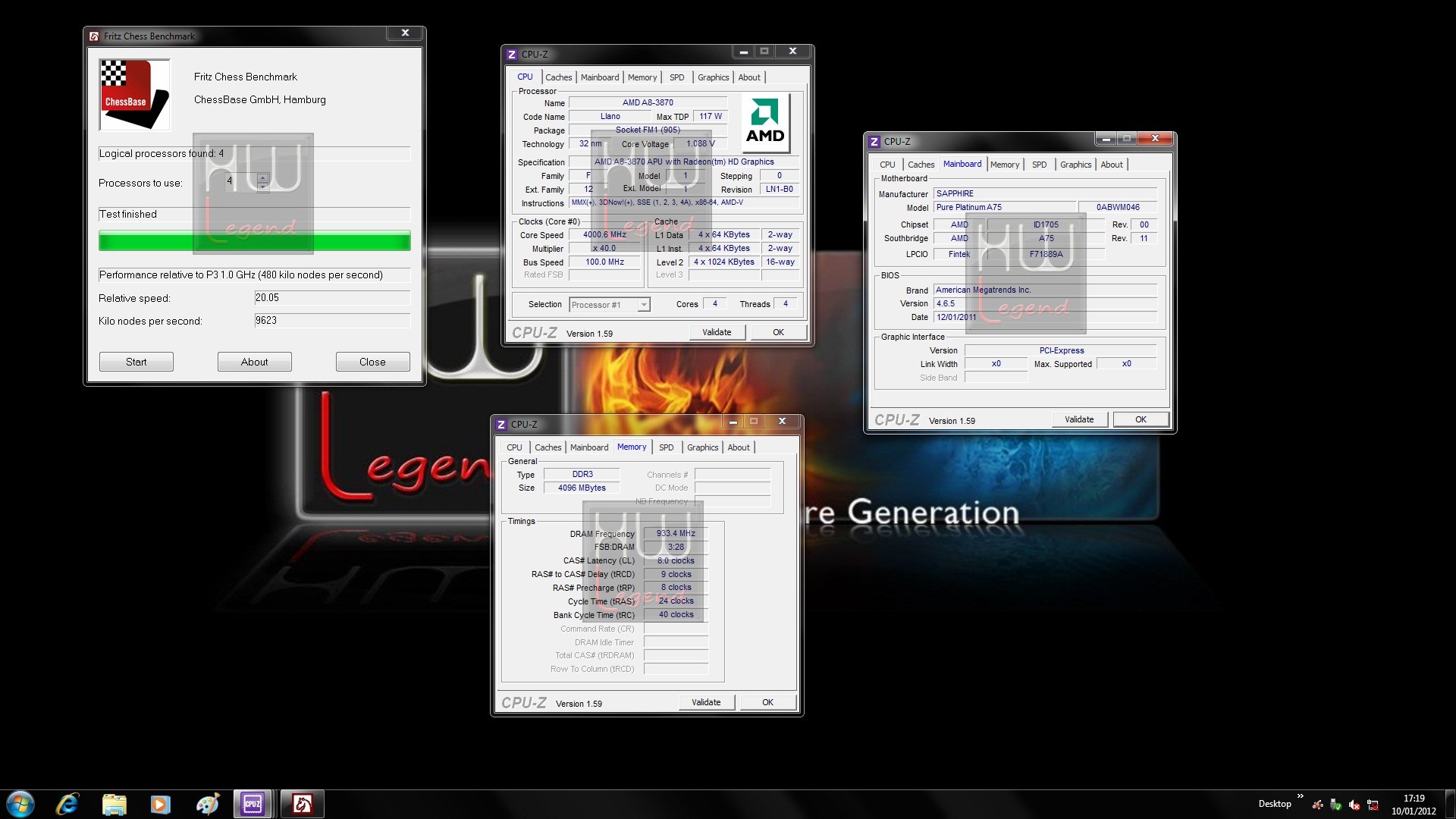Click the CPU-Z title icon of the Mainboard window
Screen dimensions: 1456x819
874,142
